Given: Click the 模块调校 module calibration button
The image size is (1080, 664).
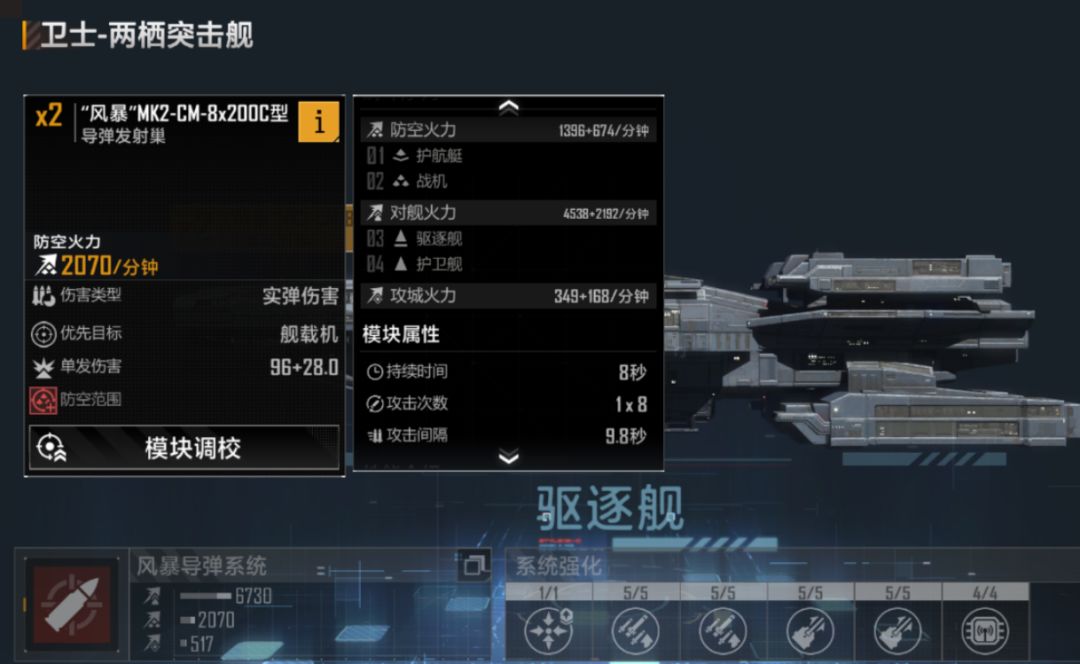Looking at the screenshot, I should [x=184, y=448].
